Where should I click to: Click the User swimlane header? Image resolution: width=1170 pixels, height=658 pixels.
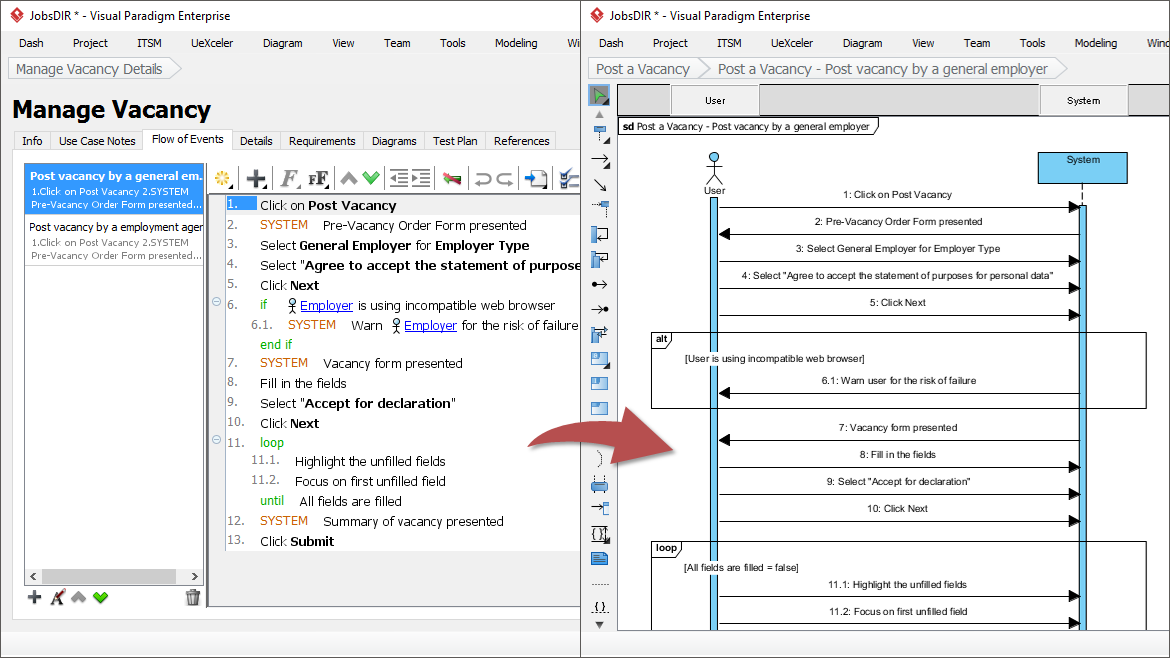point(714,101)
